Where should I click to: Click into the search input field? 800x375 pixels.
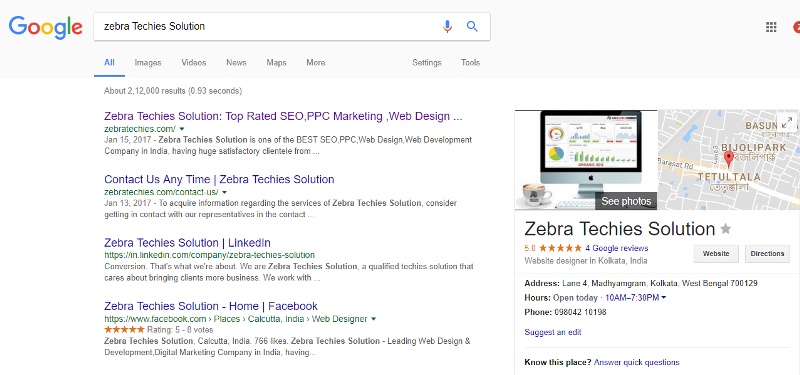click(x=265, y=27)
